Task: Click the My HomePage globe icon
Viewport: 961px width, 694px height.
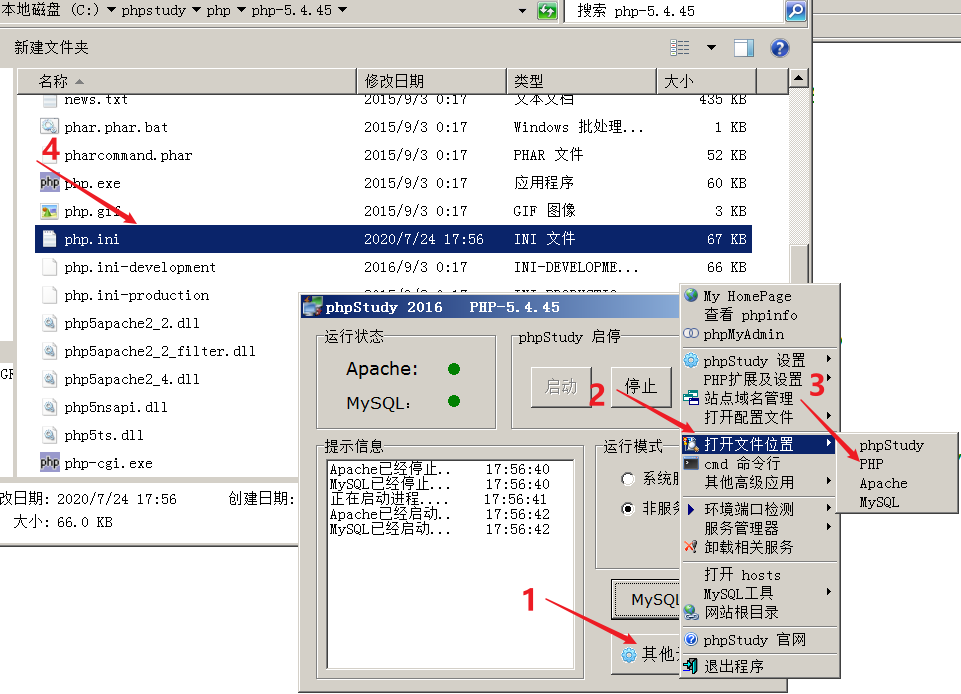Action: click(691, 296)
